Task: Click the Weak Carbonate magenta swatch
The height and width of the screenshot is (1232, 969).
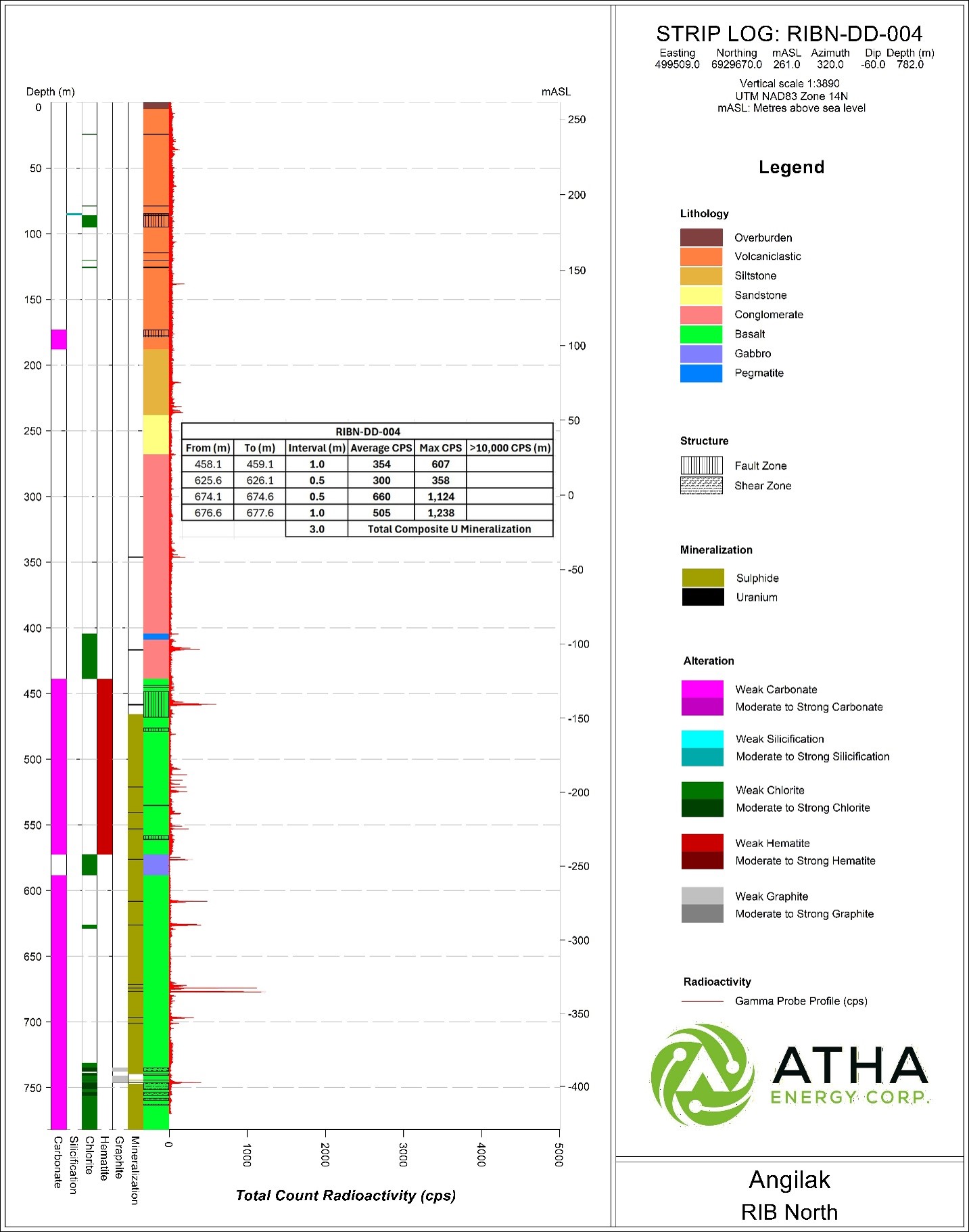Action: [x=702, y=689]
